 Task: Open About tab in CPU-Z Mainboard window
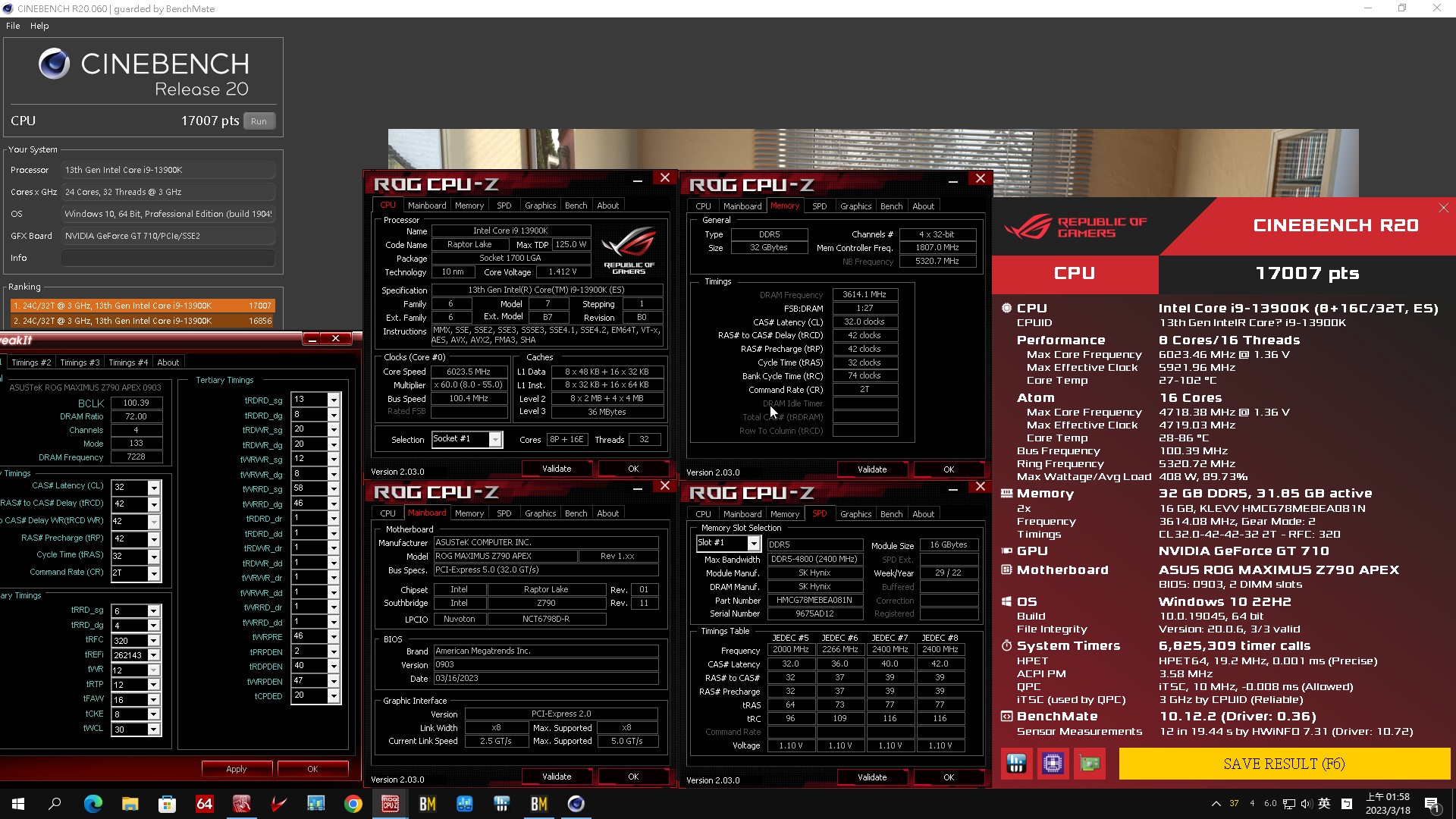click(x=607, y=513)
